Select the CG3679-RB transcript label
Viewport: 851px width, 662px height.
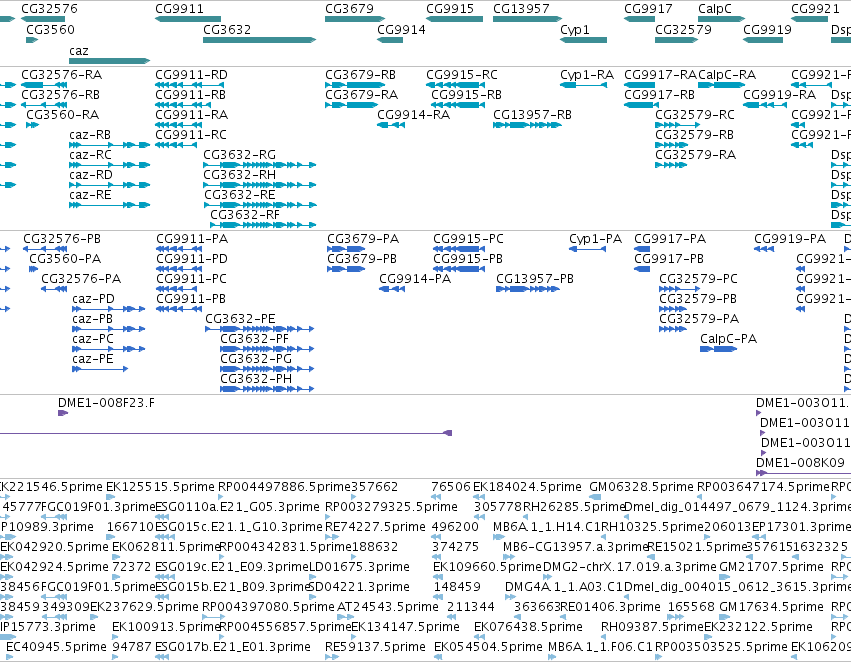360,74
